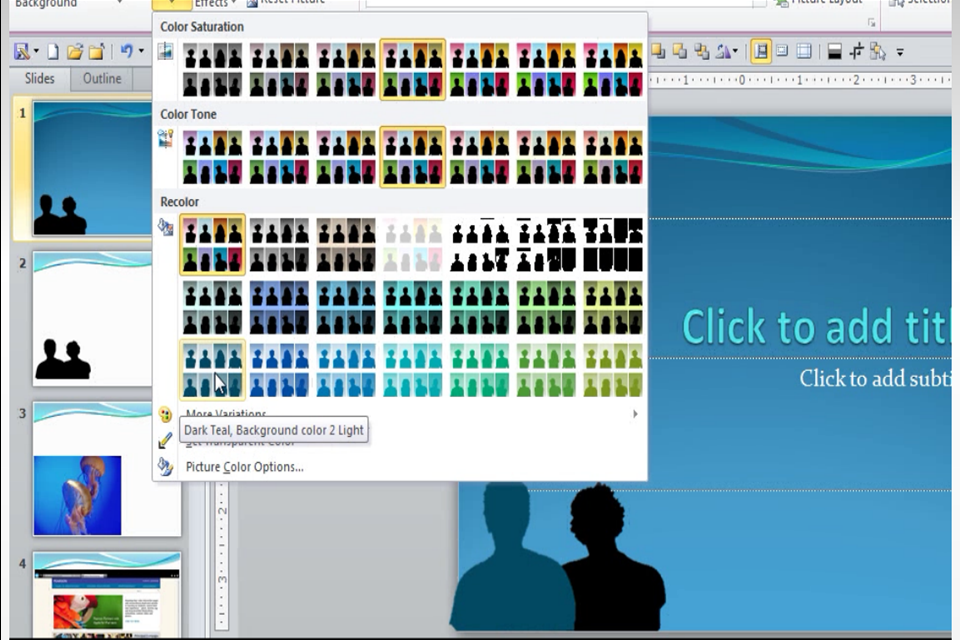Click the bring forward icon in toolbar
The width and height of the screenshot is (960, 640).
[658, 51]
